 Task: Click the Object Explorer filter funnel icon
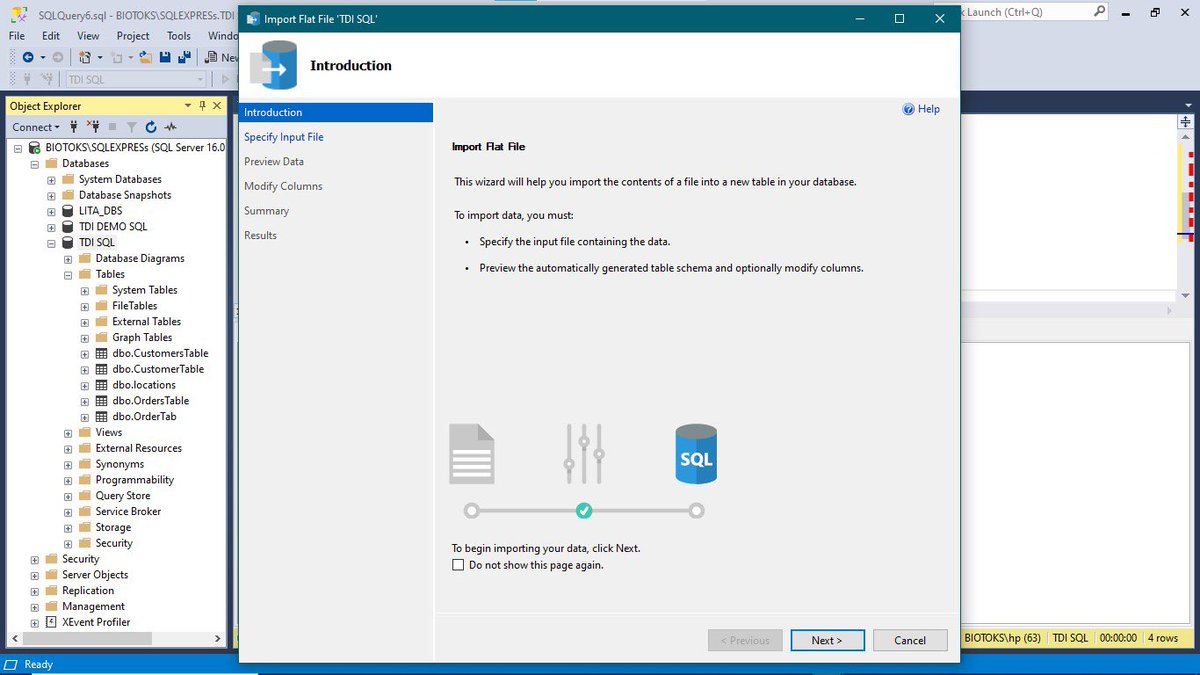(x=131, y=127)
